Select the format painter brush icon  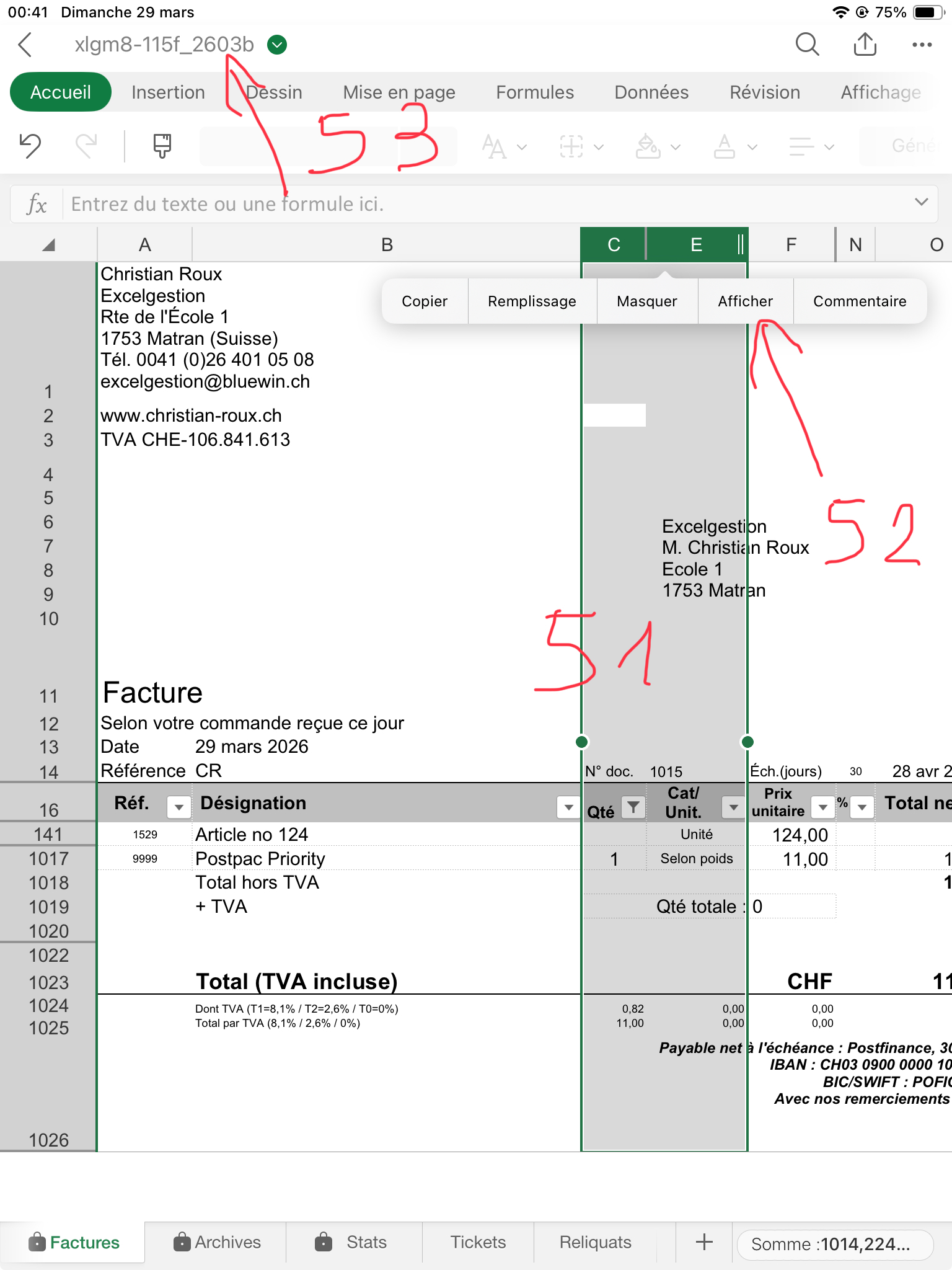coord(162,146)
